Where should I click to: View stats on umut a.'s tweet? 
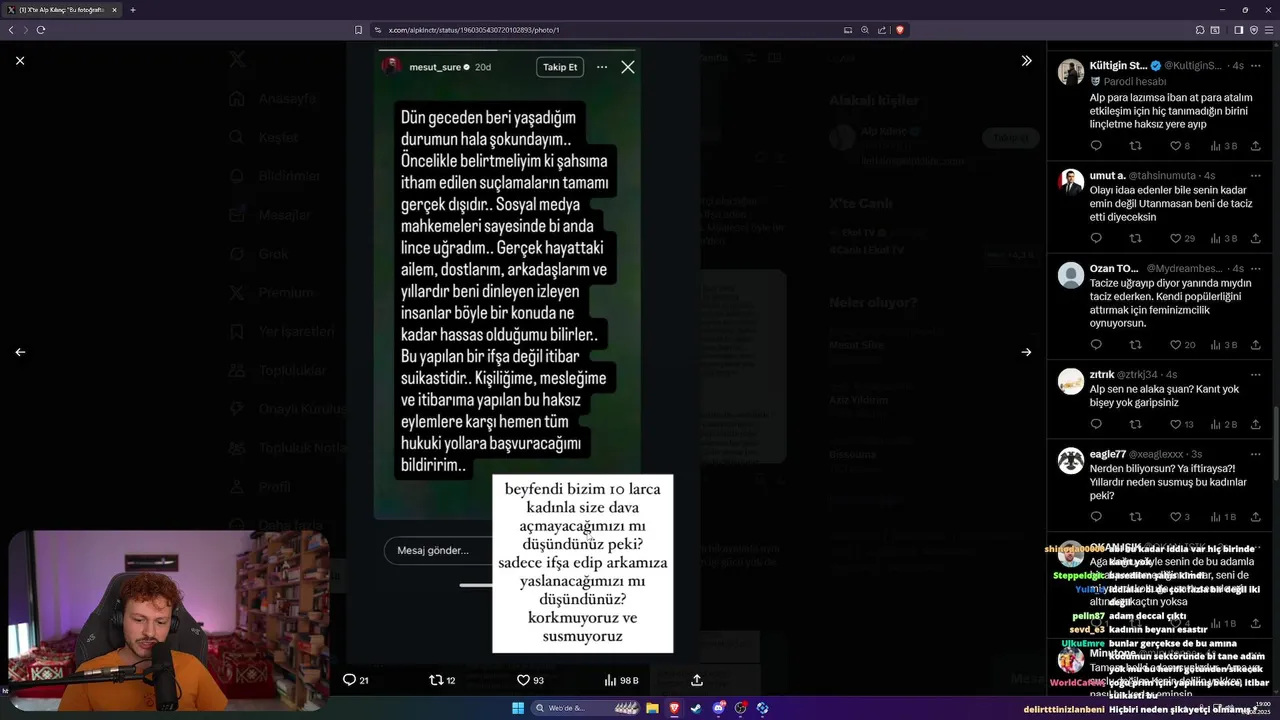tap(1224, 239)
